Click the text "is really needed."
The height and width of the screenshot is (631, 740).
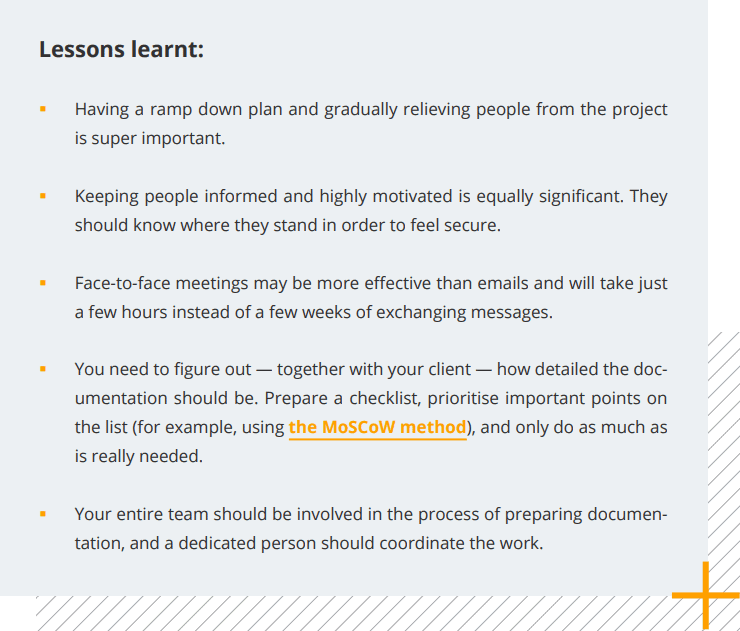138,457
